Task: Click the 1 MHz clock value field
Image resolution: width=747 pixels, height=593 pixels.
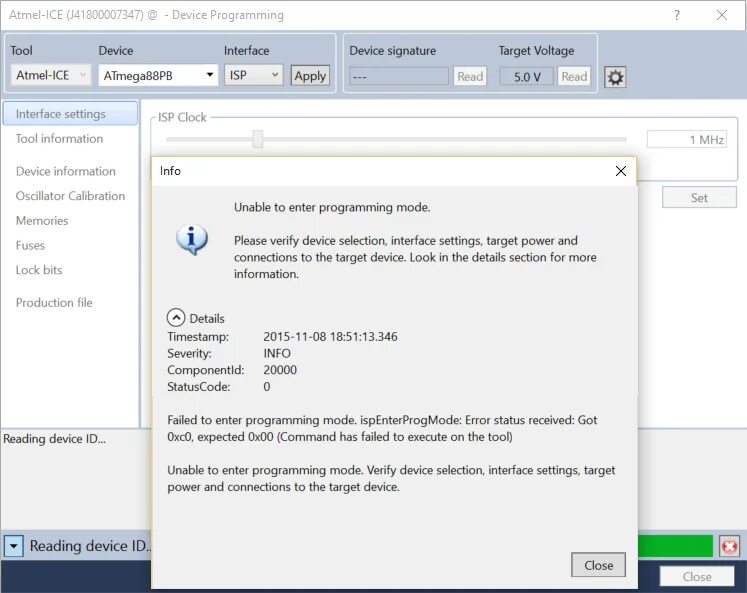Action: point(686,140)
